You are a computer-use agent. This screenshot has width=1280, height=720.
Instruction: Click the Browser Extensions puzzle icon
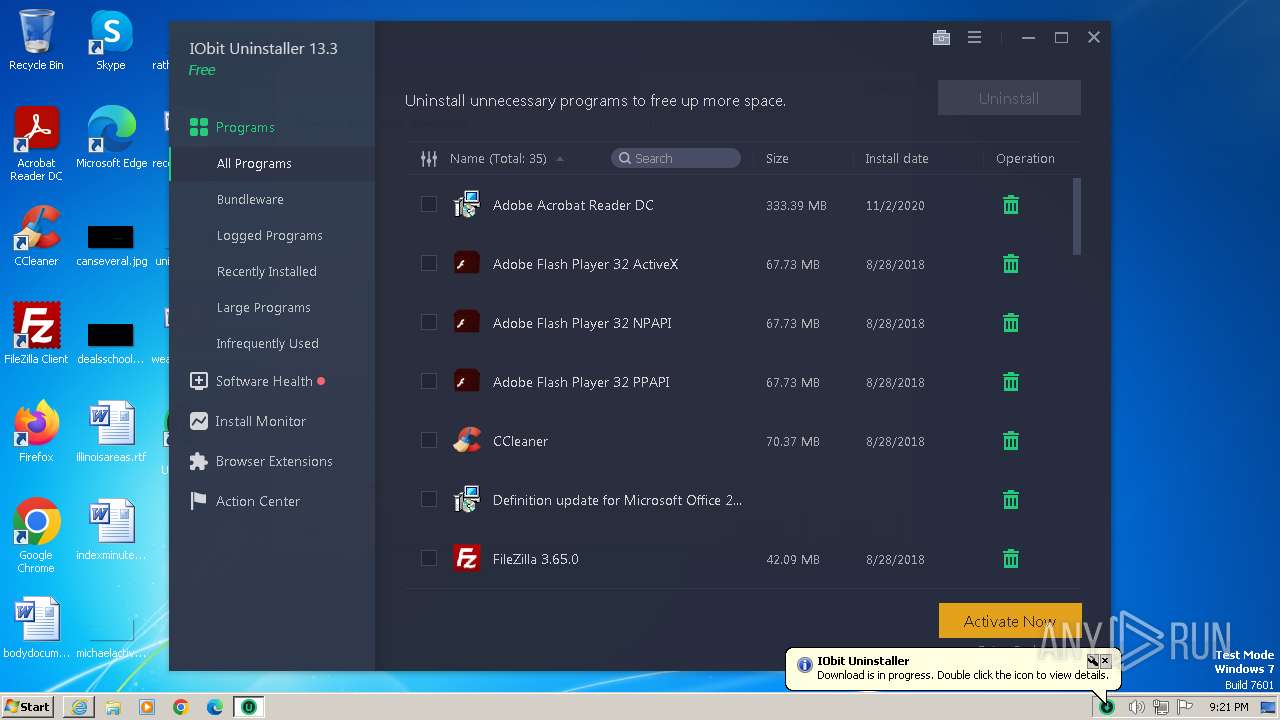pyautogui.click(x=199, y=461)
